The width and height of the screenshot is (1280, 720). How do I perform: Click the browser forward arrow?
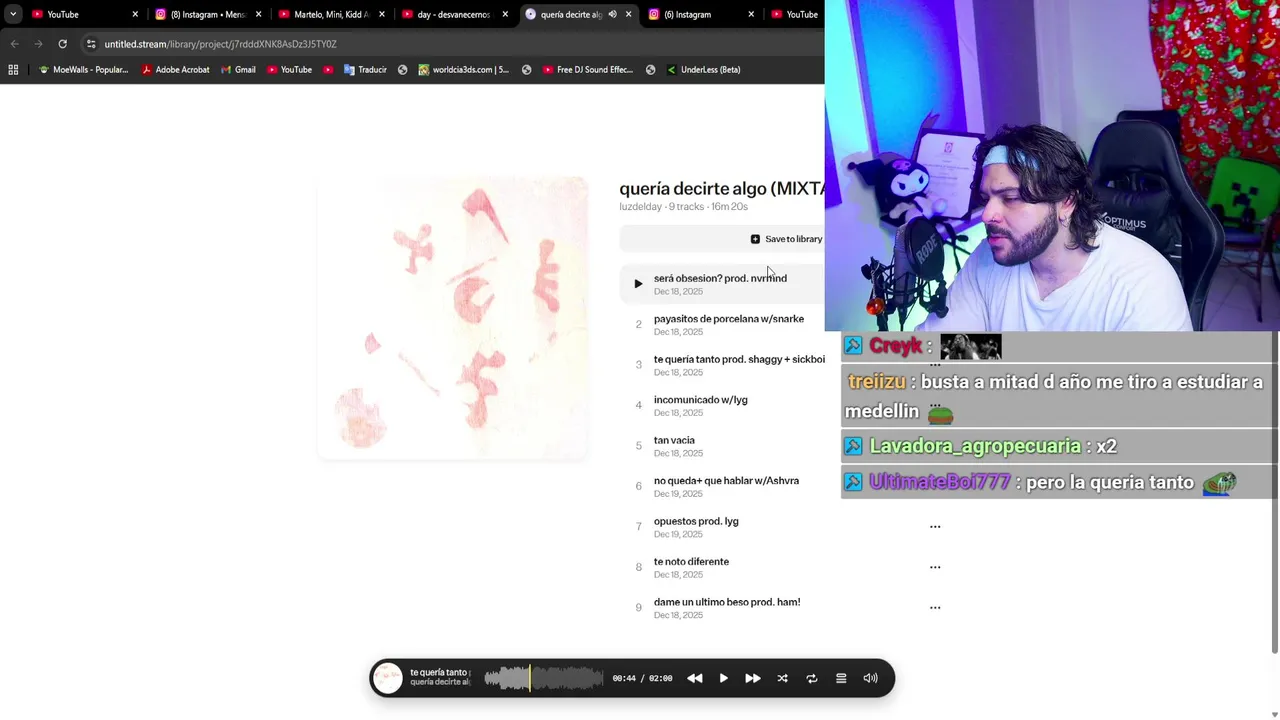tap(38, 44)
